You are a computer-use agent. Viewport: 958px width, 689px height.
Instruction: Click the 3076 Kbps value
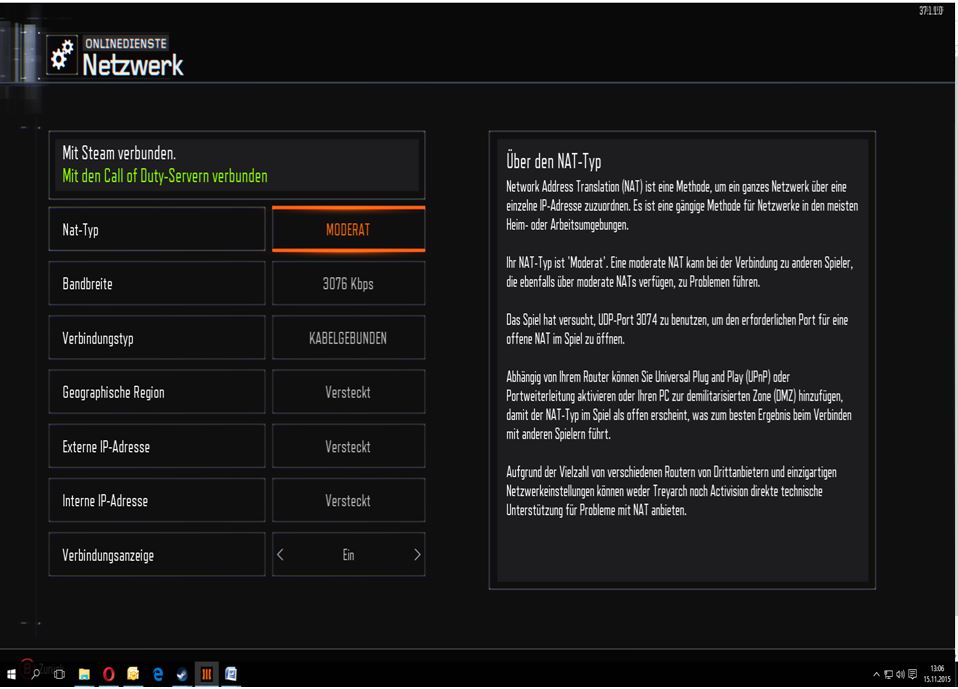[348, 283]
